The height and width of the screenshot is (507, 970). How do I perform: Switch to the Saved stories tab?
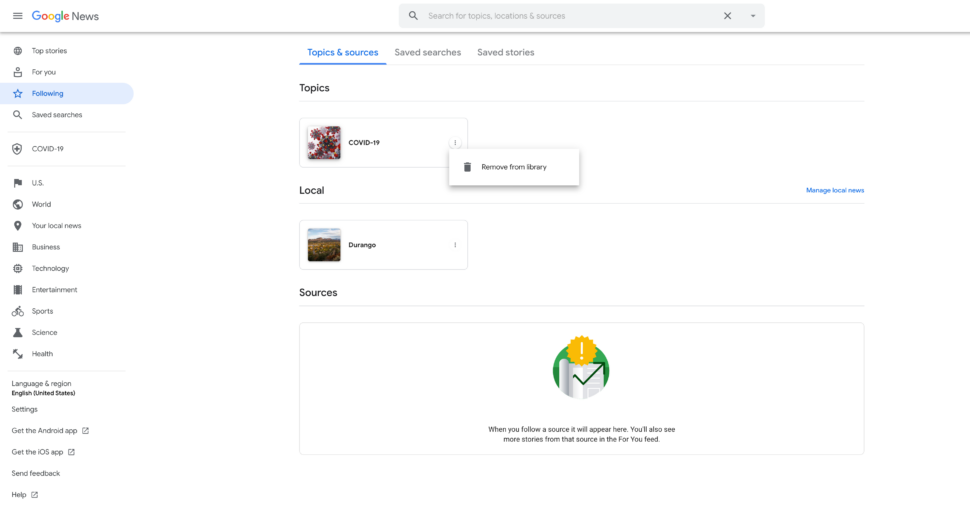[505, 53]
